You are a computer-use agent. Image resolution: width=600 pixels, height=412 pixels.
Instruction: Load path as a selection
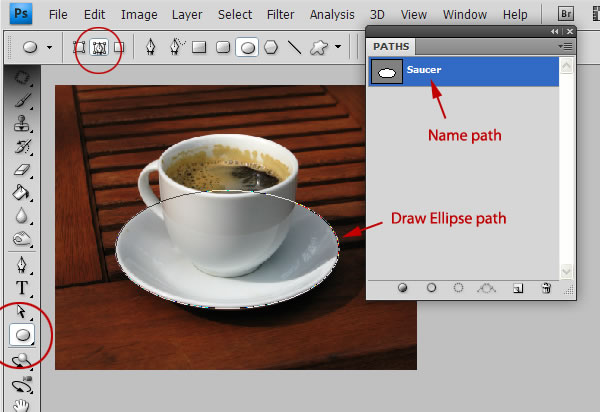point(458,288)
